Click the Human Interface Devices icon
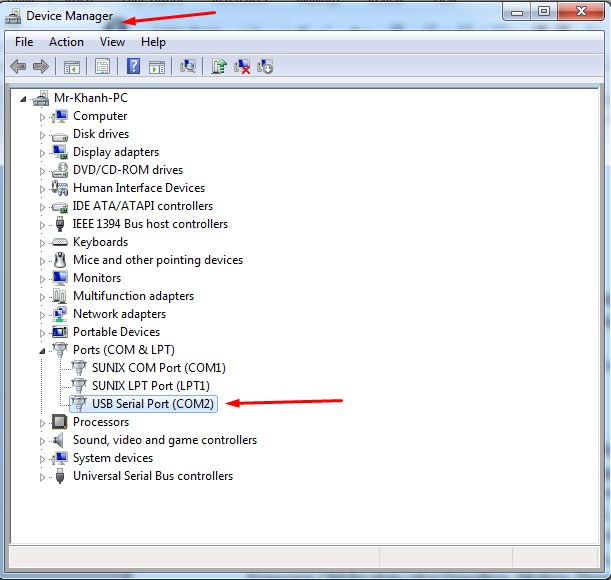 coord(60,188)
